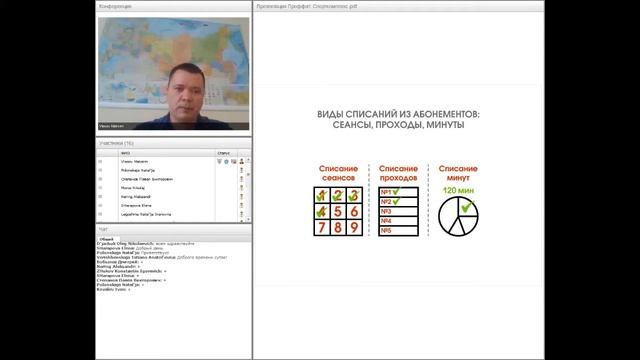Image resolution: width=640 pixels, height=360 pixels.
Task: Click the chat message "Добрый день"
Action: [x=130, y=248]
